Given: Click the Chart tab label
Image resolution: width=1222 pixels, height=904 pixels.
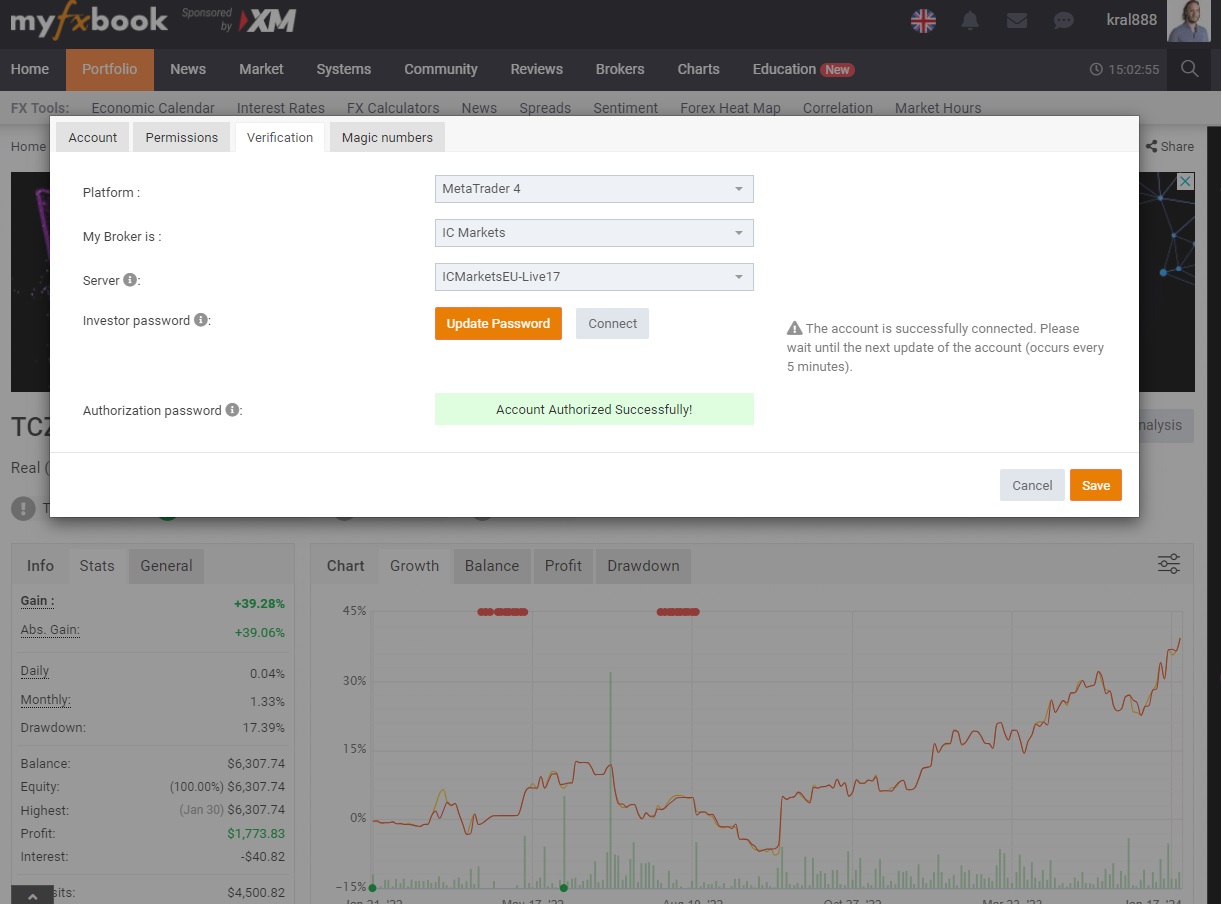Looking at the screenshot, I should tap(345, 566).
